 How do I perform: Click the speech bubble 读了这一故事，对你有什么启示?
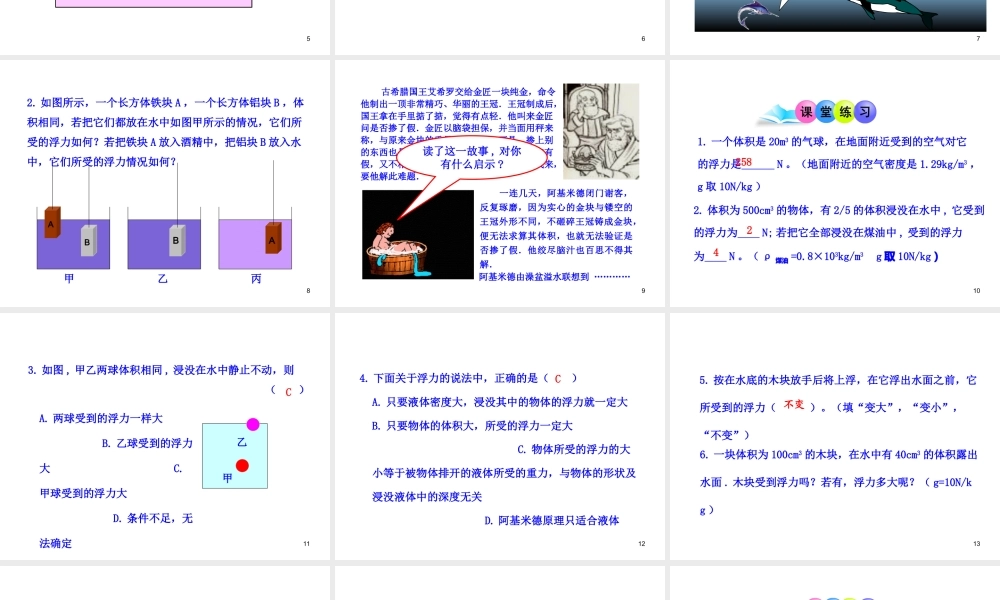tap(472, 158)
